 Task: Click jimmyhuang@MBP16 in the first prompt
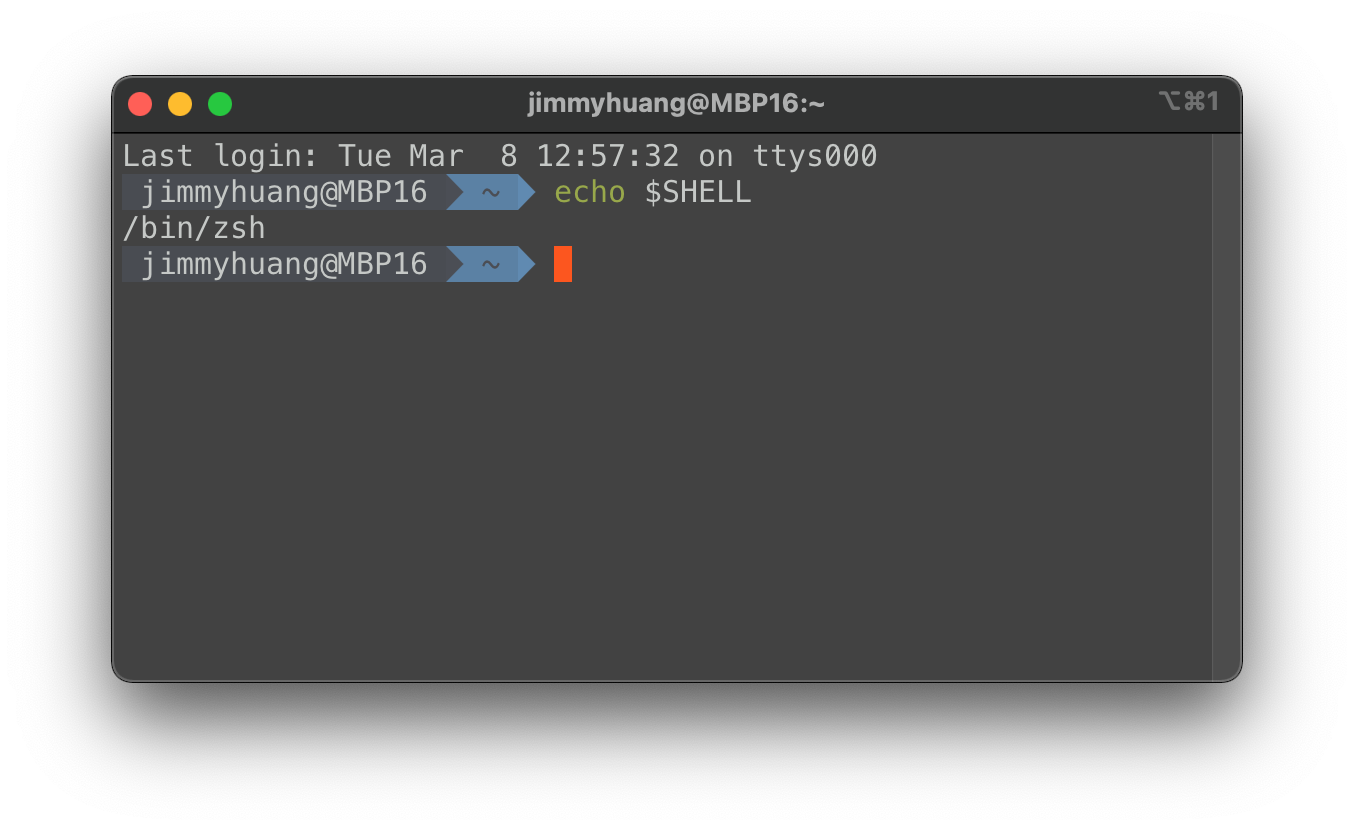pos(284,192)
